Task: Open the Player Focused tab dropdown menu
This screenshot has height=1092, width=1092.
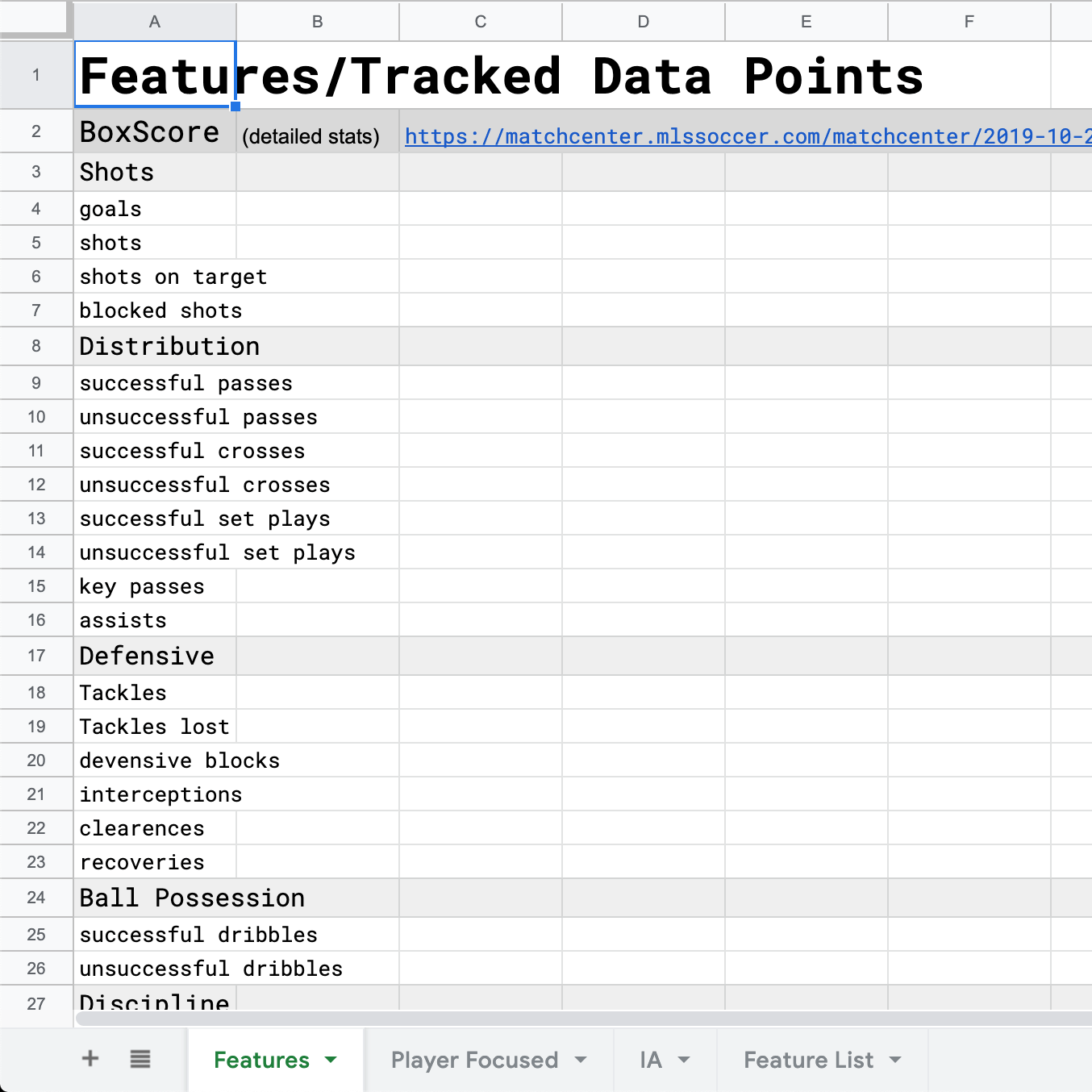Action: click(x=581, y=1061)
